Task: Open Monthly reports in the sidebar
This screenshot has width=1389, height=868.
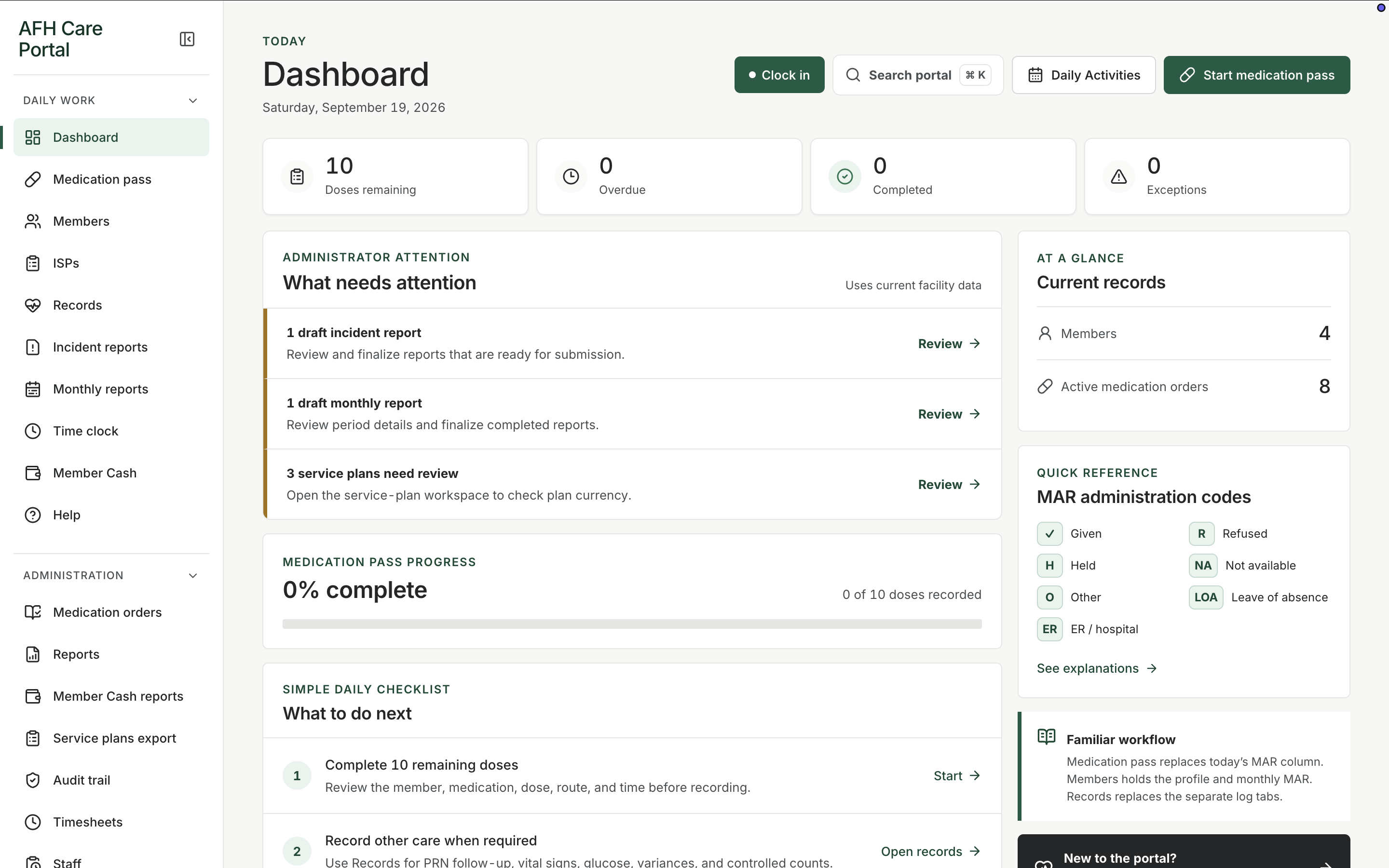Action: point(111,389)
